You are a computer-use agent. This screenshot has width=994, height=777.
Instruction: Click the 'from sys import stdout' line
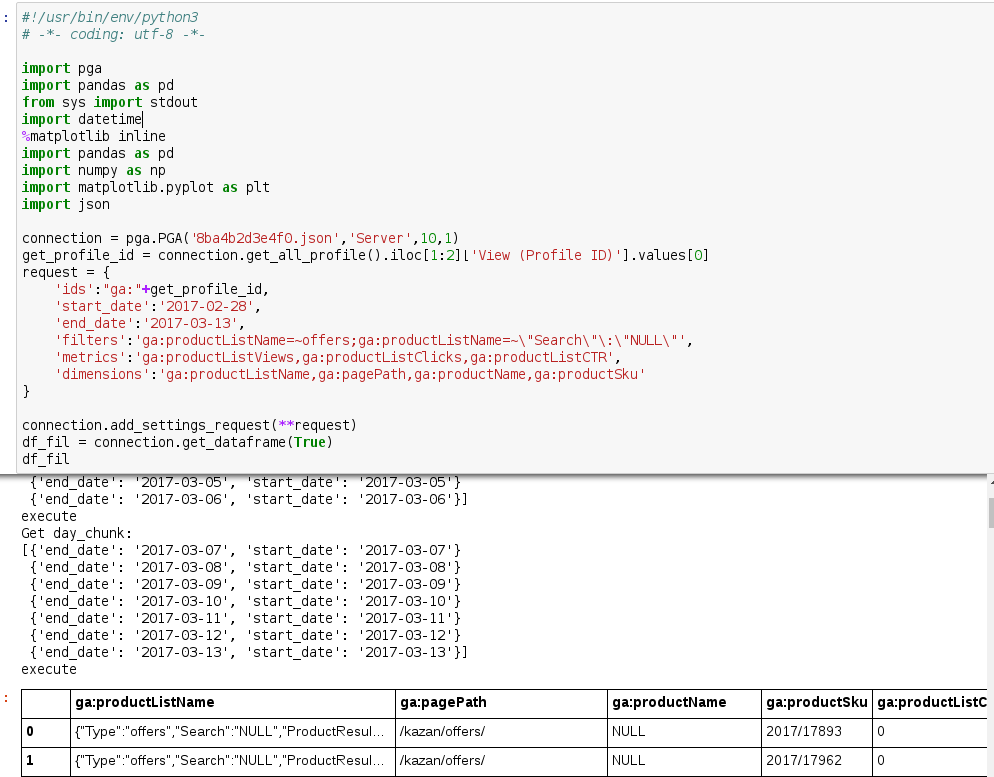tap(110, 102)
